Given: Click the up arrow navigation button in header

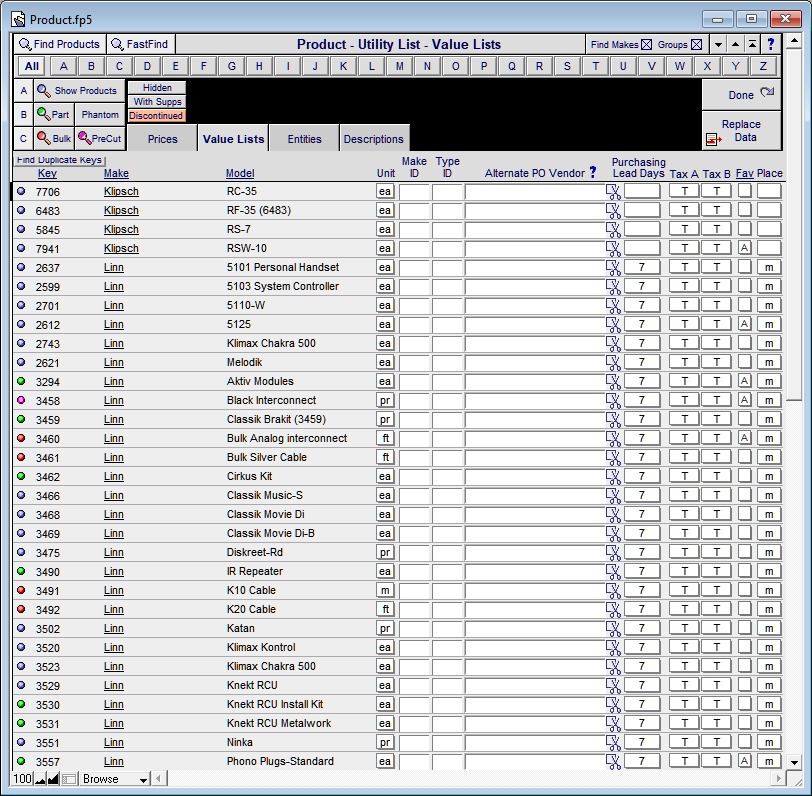Looking at the screenshot, I should (x=735, y=44).
